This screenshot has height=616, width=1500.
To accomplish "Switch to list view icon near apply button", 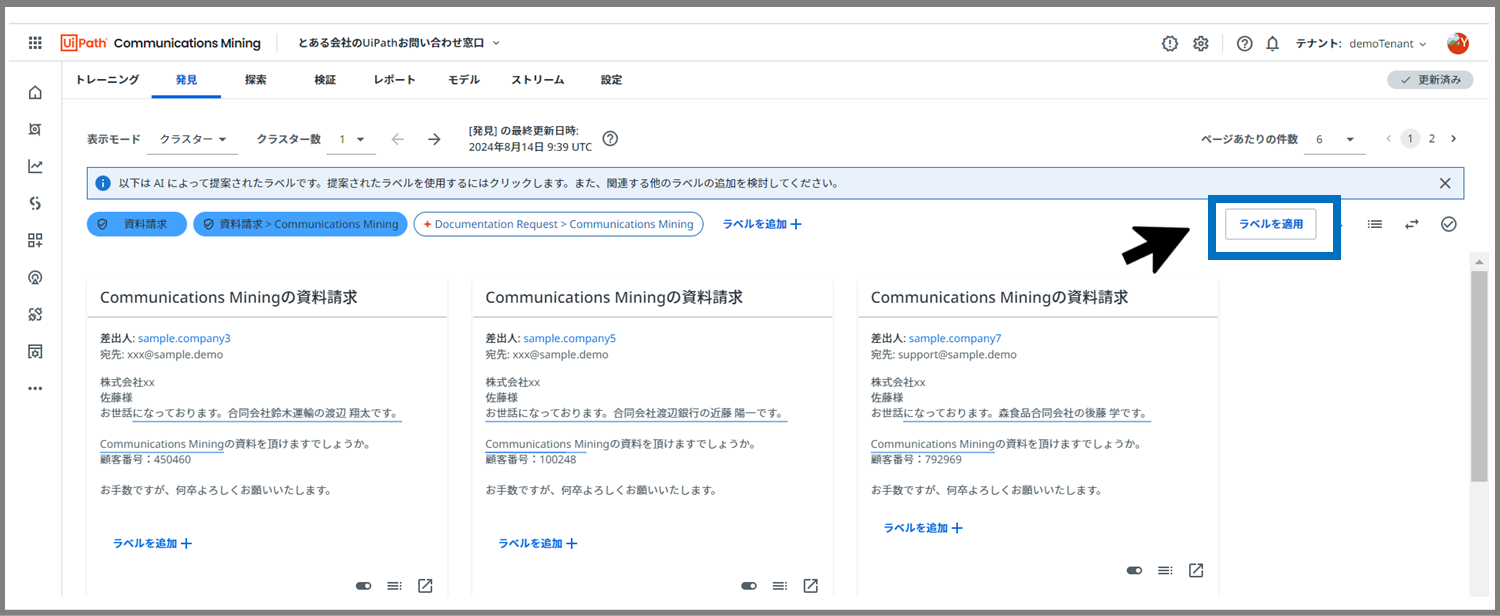I will (x=1375, y=224).
